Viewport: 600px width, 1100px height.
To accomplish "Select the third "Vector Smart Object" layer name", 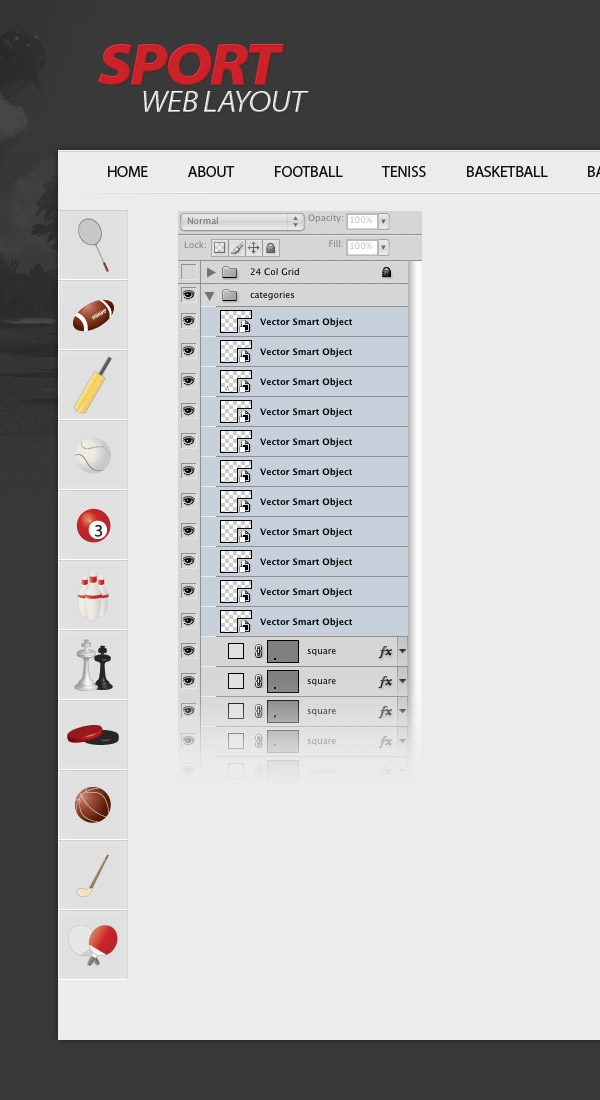I will tap(306, 382).
